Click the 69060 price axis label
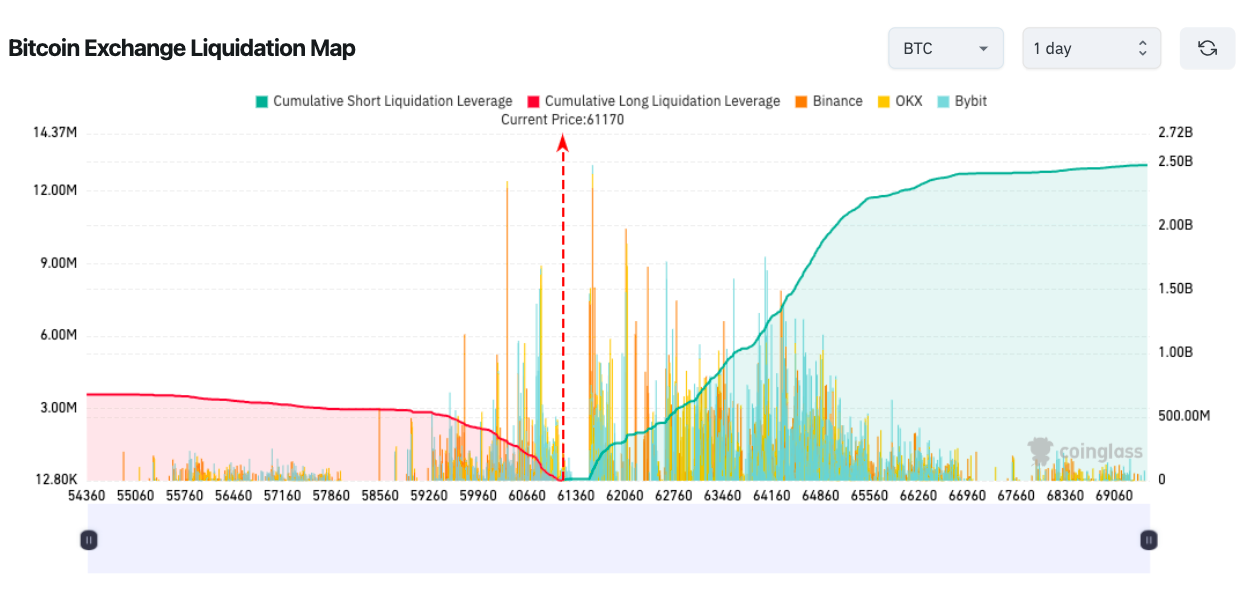 coord(1113,496)
